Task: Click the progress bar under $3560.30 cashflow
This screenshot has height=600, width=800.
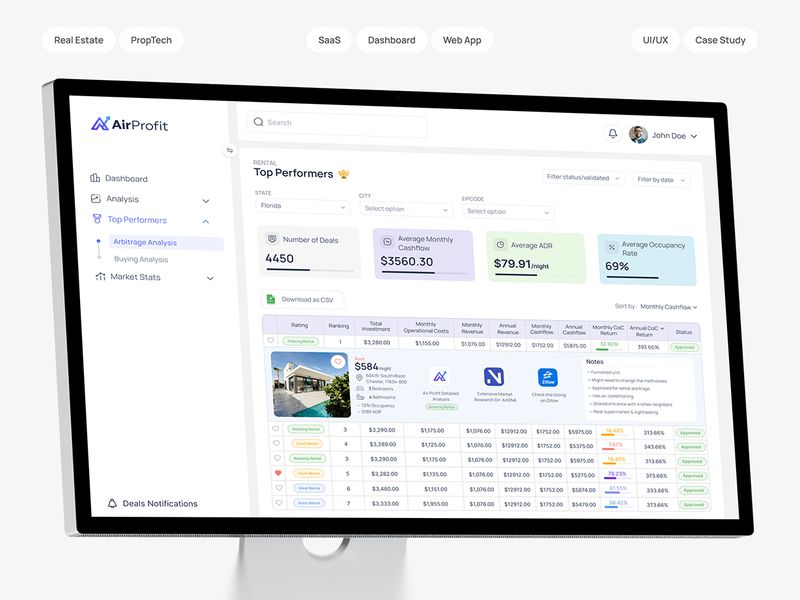Action: click(x=423, y=273)
